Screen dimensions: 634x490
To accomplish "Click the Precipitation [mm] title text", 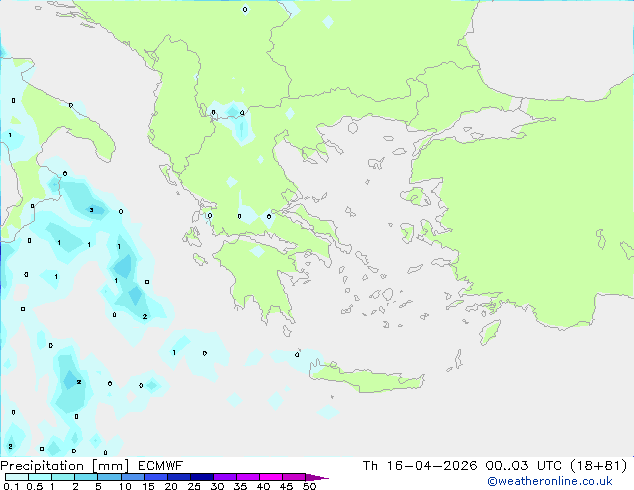I will point(64,466).
